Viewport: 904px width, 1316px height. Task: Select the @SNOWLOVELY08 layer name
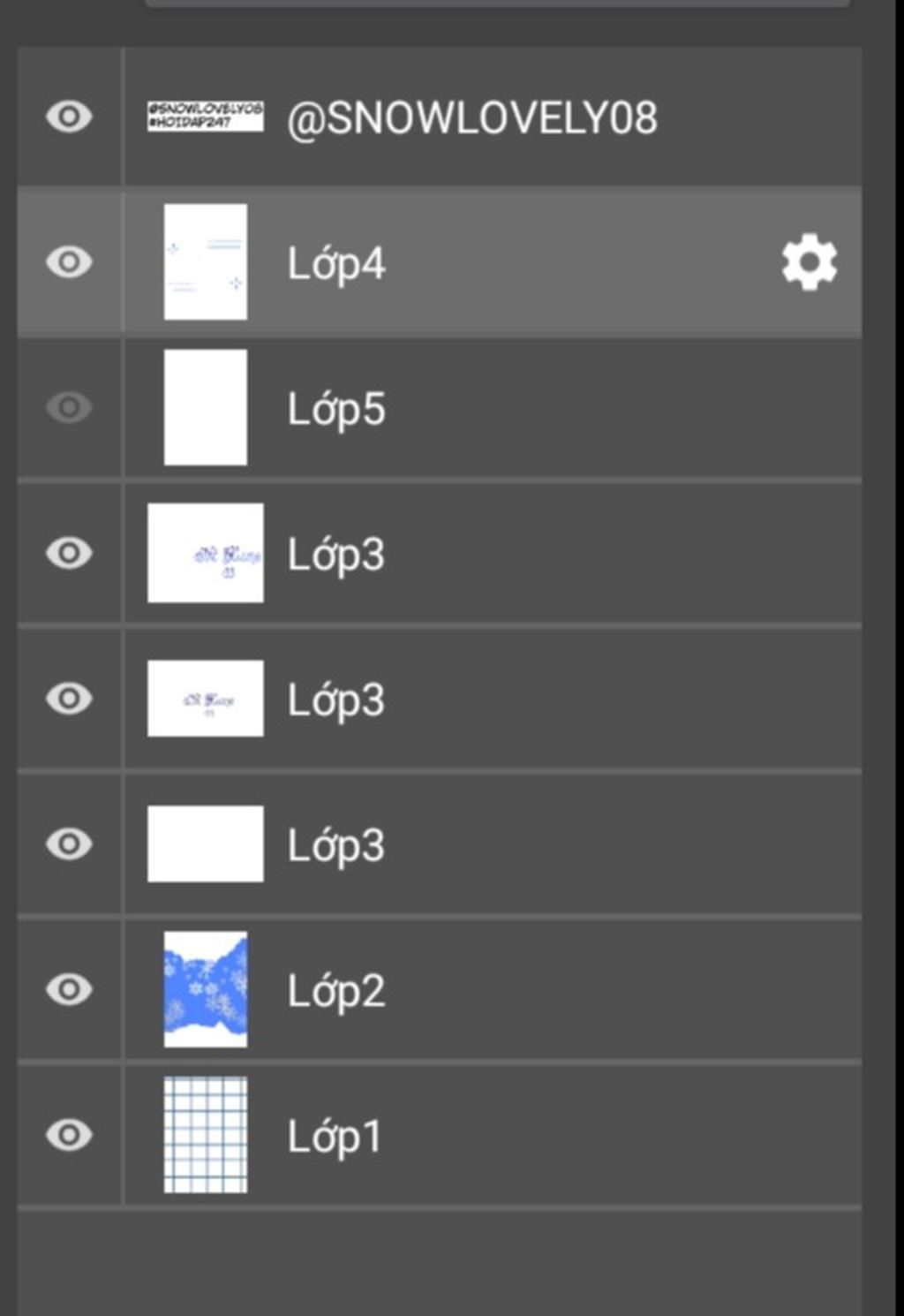click(472, 118)
